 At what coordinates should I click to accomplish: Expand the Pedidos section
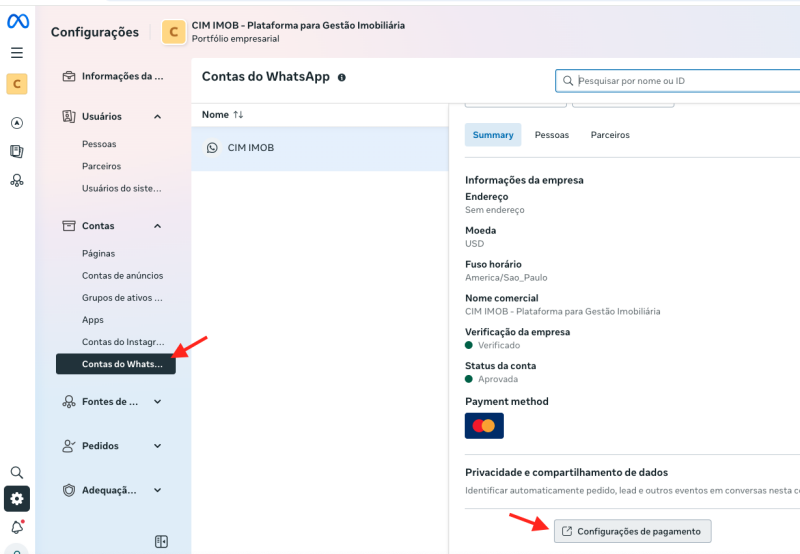157,446
